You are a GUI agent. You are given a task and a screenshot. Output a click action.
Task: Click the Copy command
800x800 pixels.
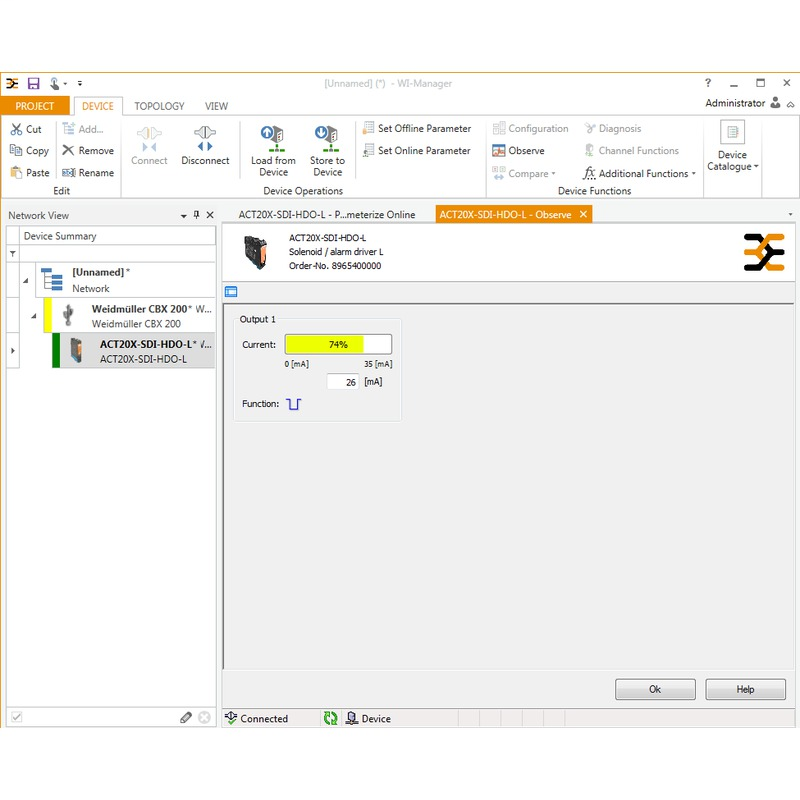[x=30, y=151]
